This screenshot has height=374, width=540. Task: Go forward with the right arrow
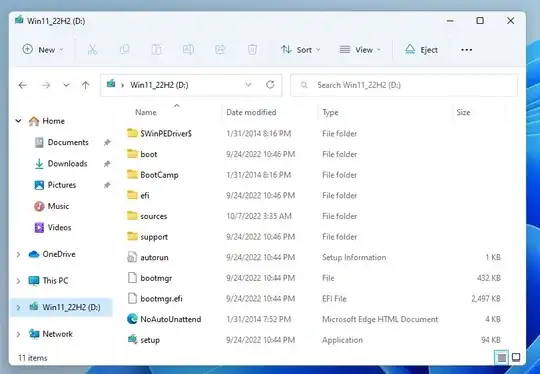point(46,85)
